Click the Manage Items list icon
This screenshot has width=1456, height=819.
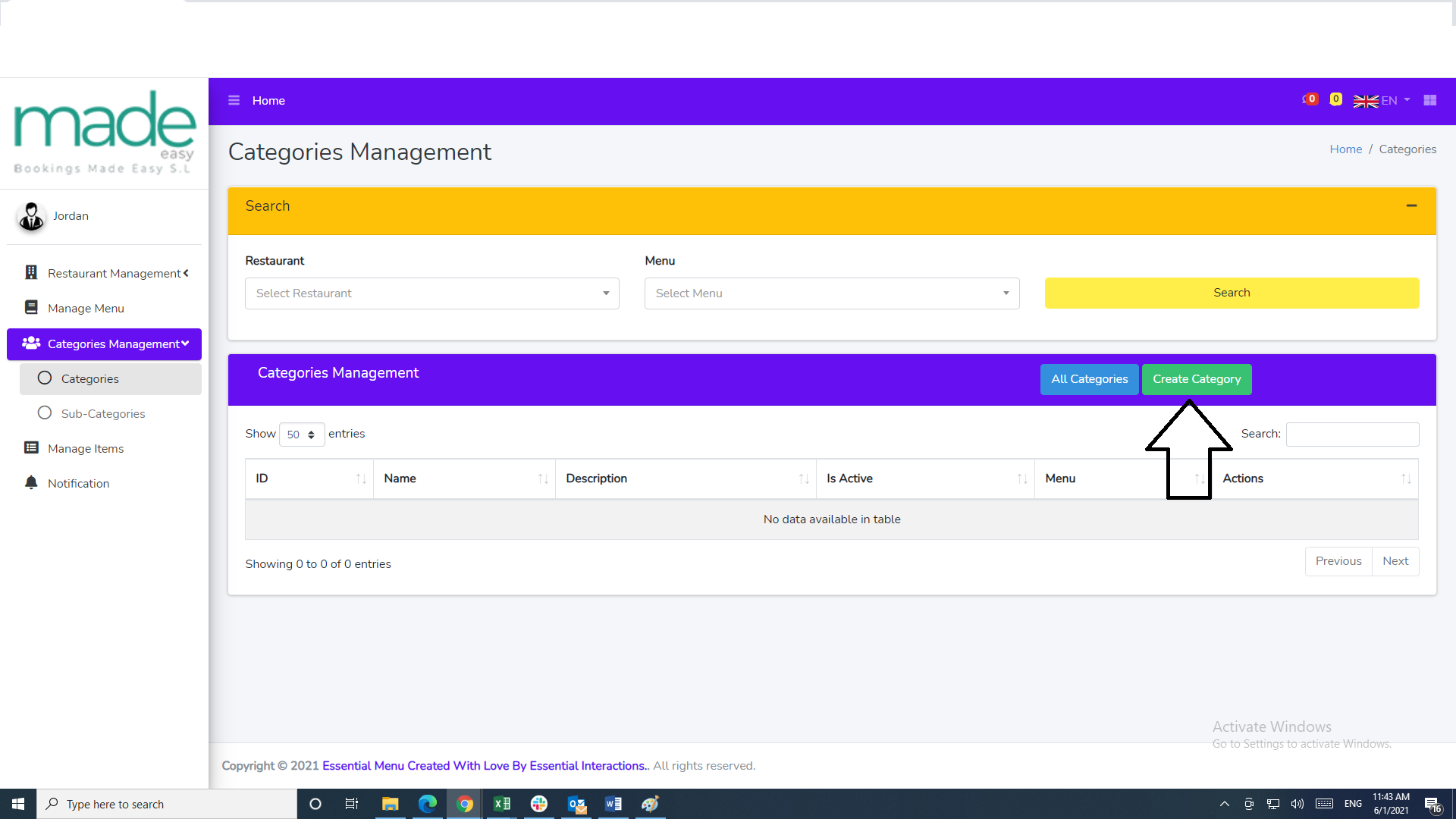click(31, 447)
